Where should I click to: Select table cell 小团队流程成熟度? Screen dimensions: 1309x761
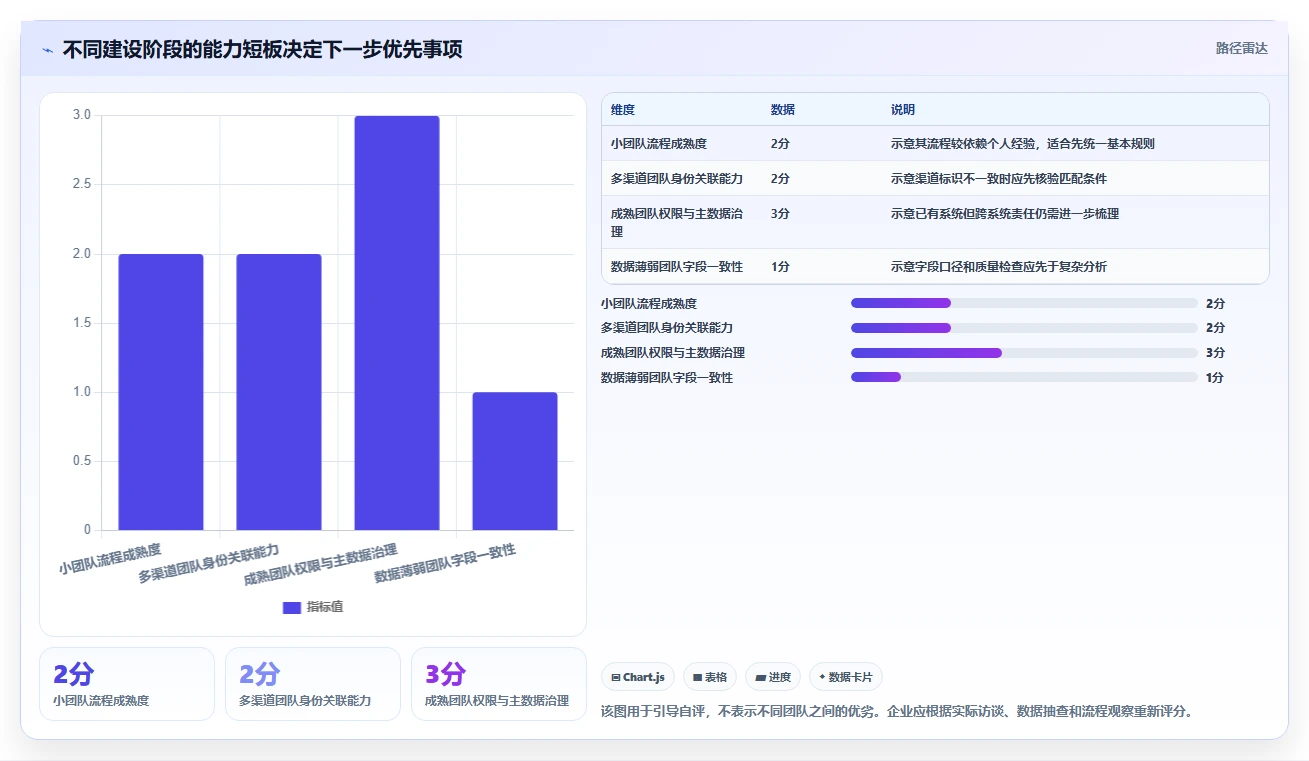[659, 144]
